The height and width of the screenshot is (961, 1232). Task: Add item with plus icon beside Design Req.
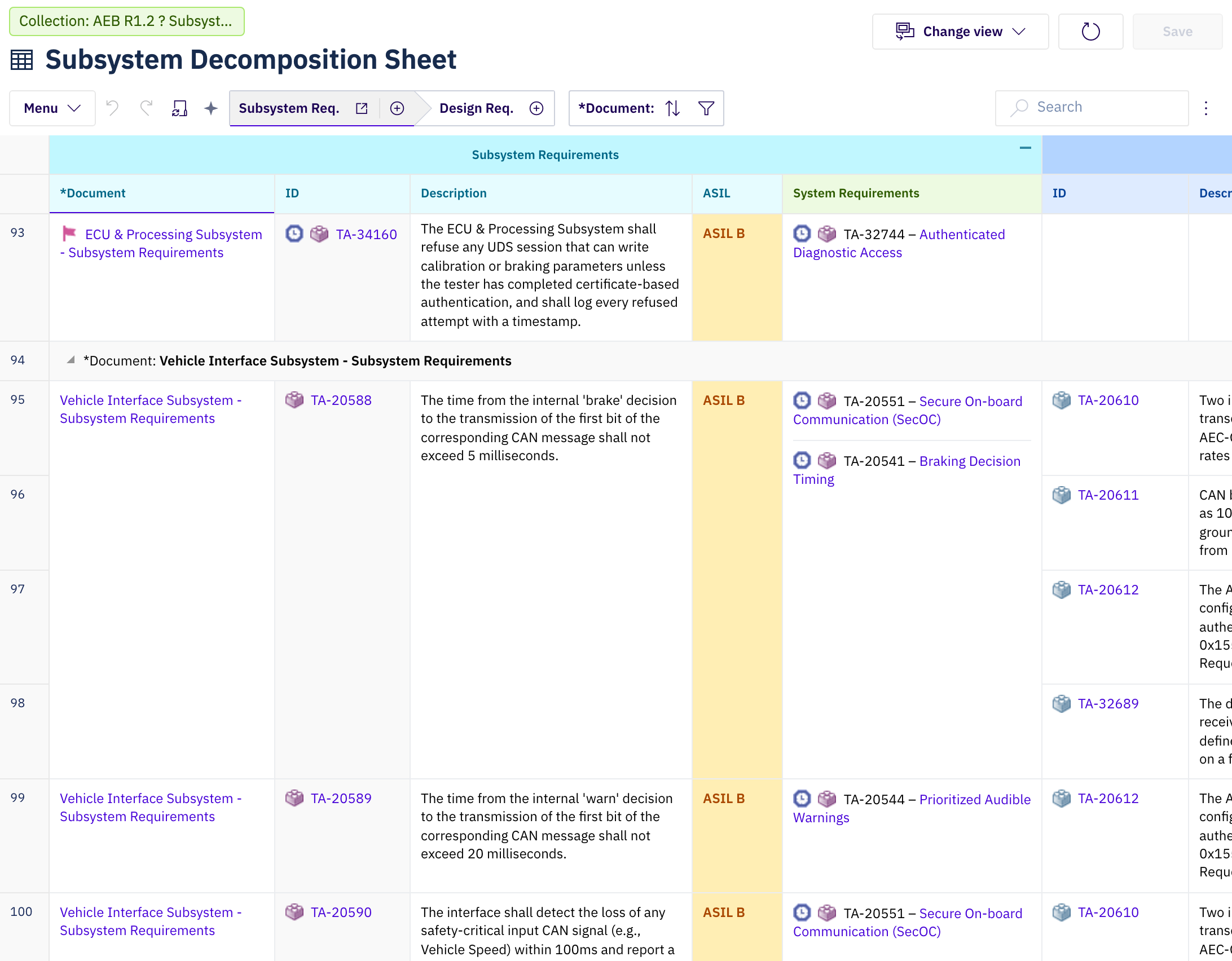(x=536, y=108)
